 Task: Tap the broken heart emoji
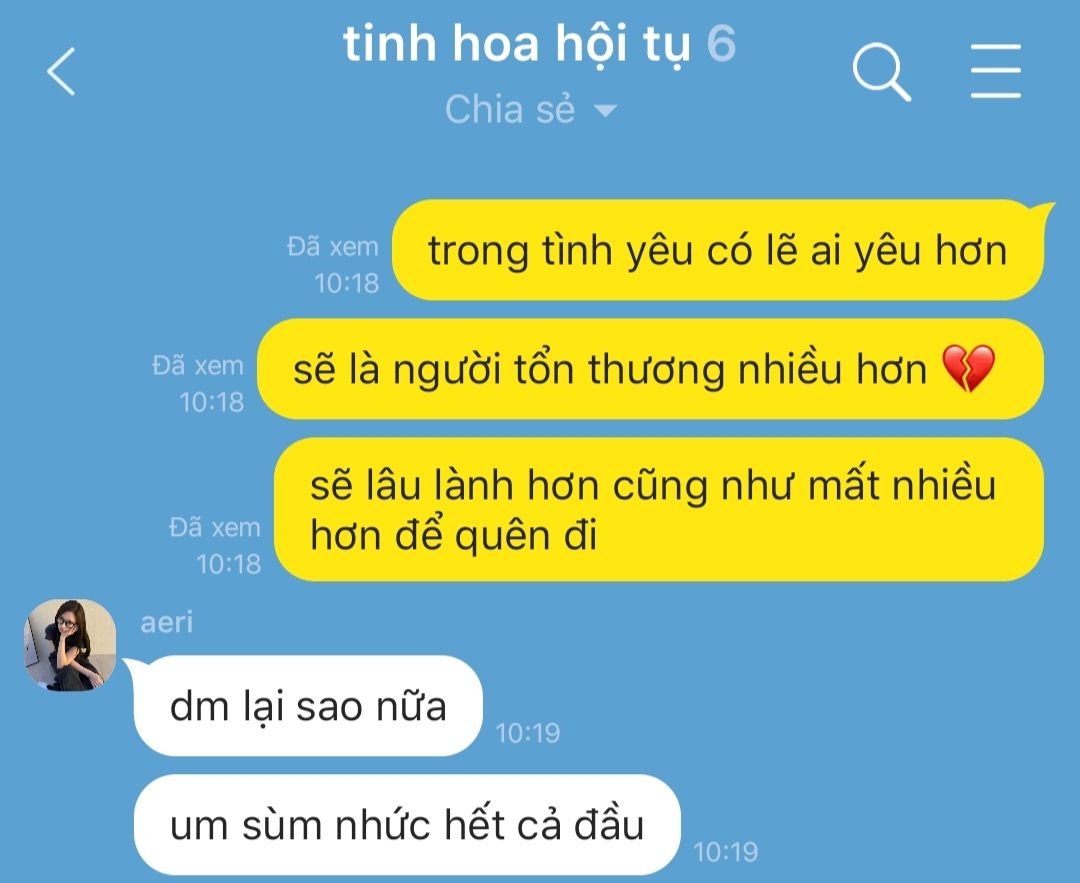tap(968, 369)
